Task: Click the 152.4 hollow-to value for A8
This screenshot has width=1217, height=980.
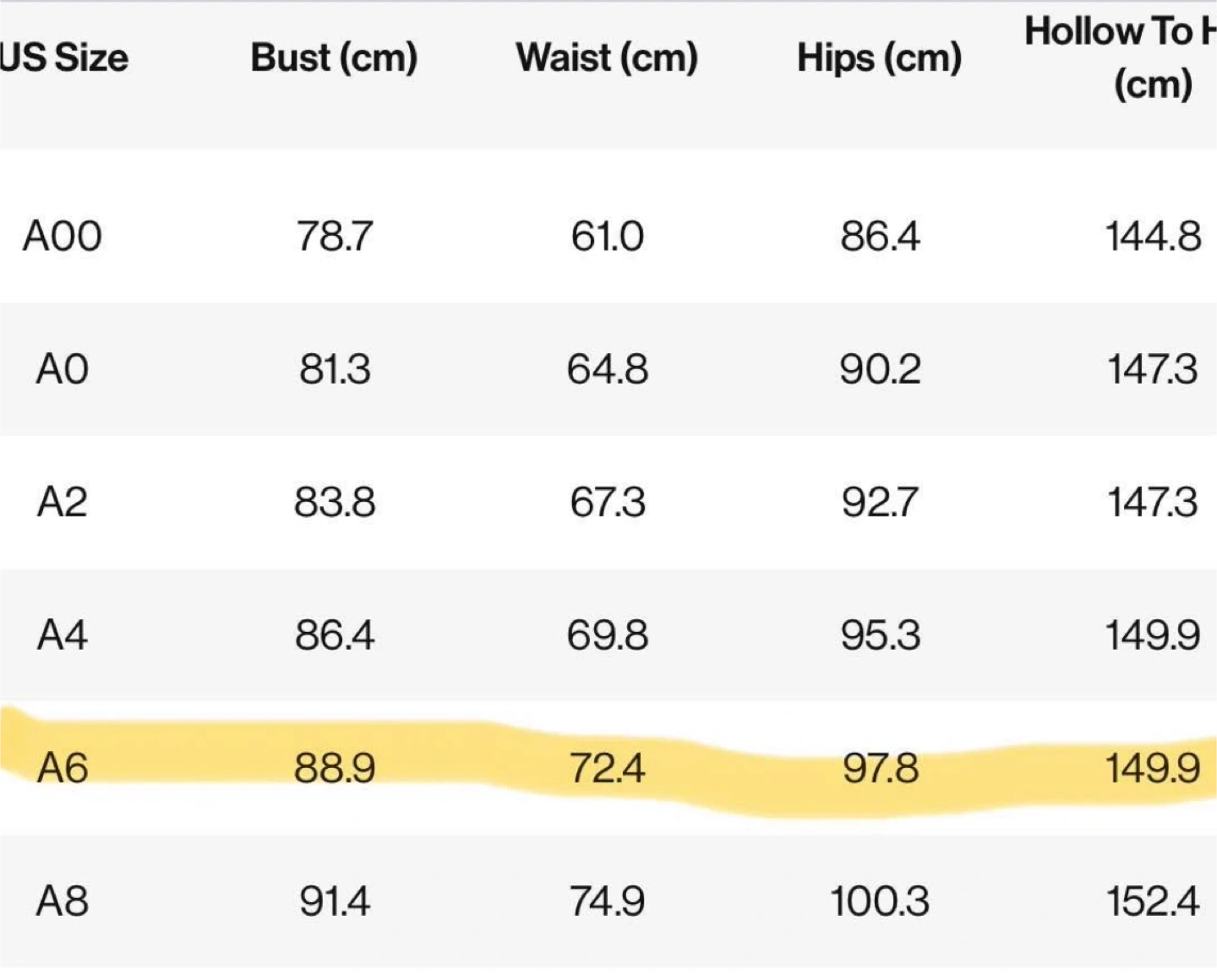Action: (x=1153, y=901)
